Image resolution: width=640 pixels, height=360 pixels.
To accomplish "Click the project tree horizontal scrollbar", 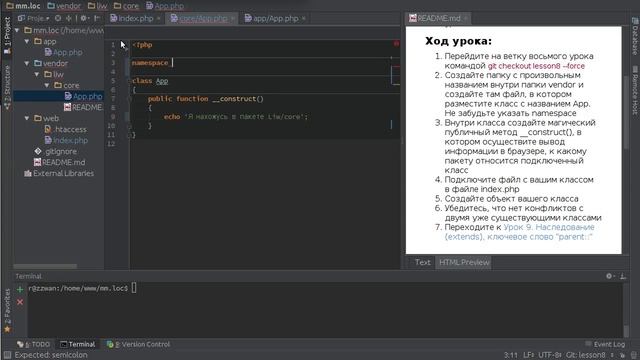I will click(45, 266).
